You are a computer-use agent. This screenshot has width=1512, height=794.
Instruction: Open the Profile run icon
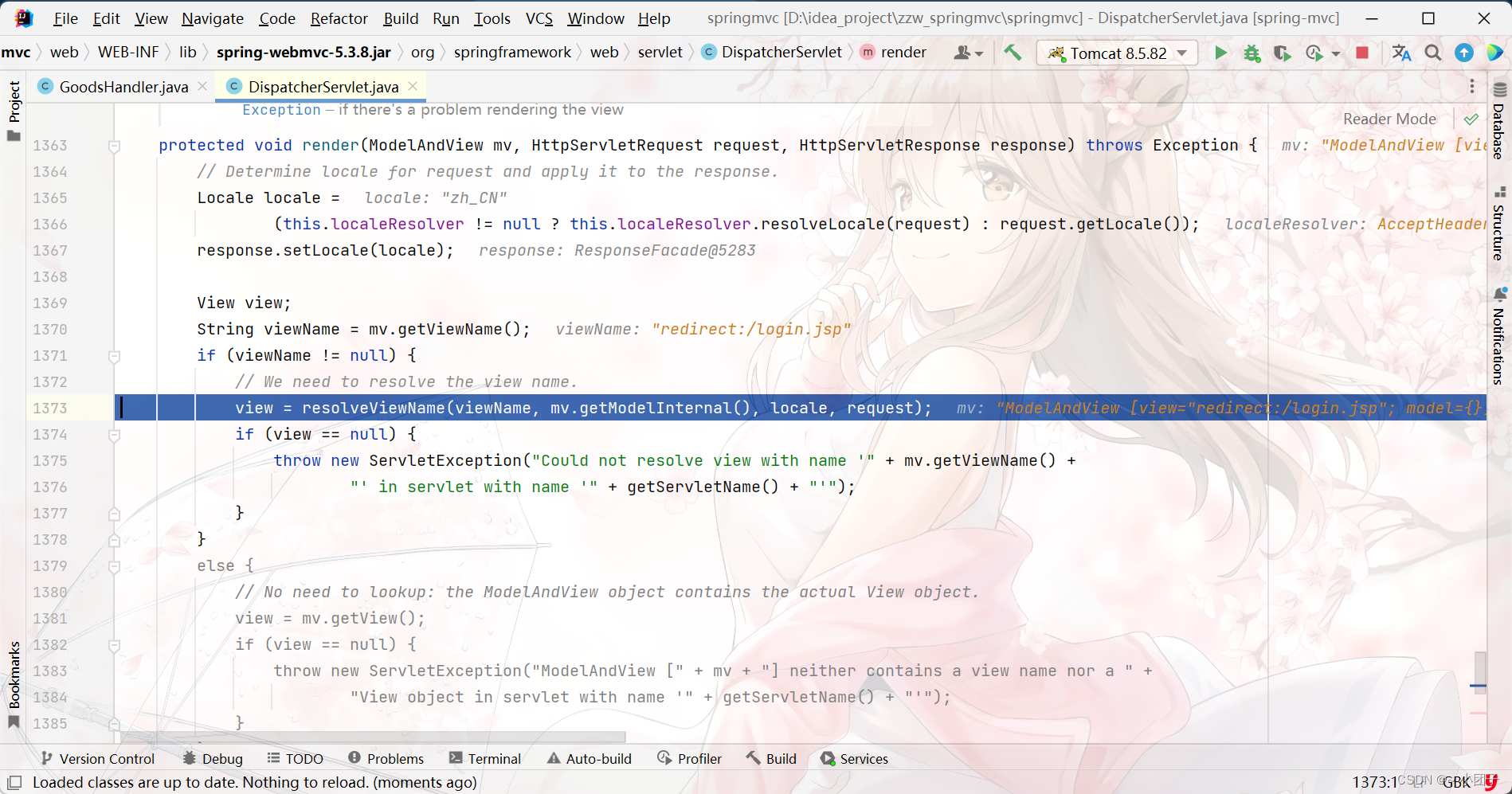click(1314, 53)
